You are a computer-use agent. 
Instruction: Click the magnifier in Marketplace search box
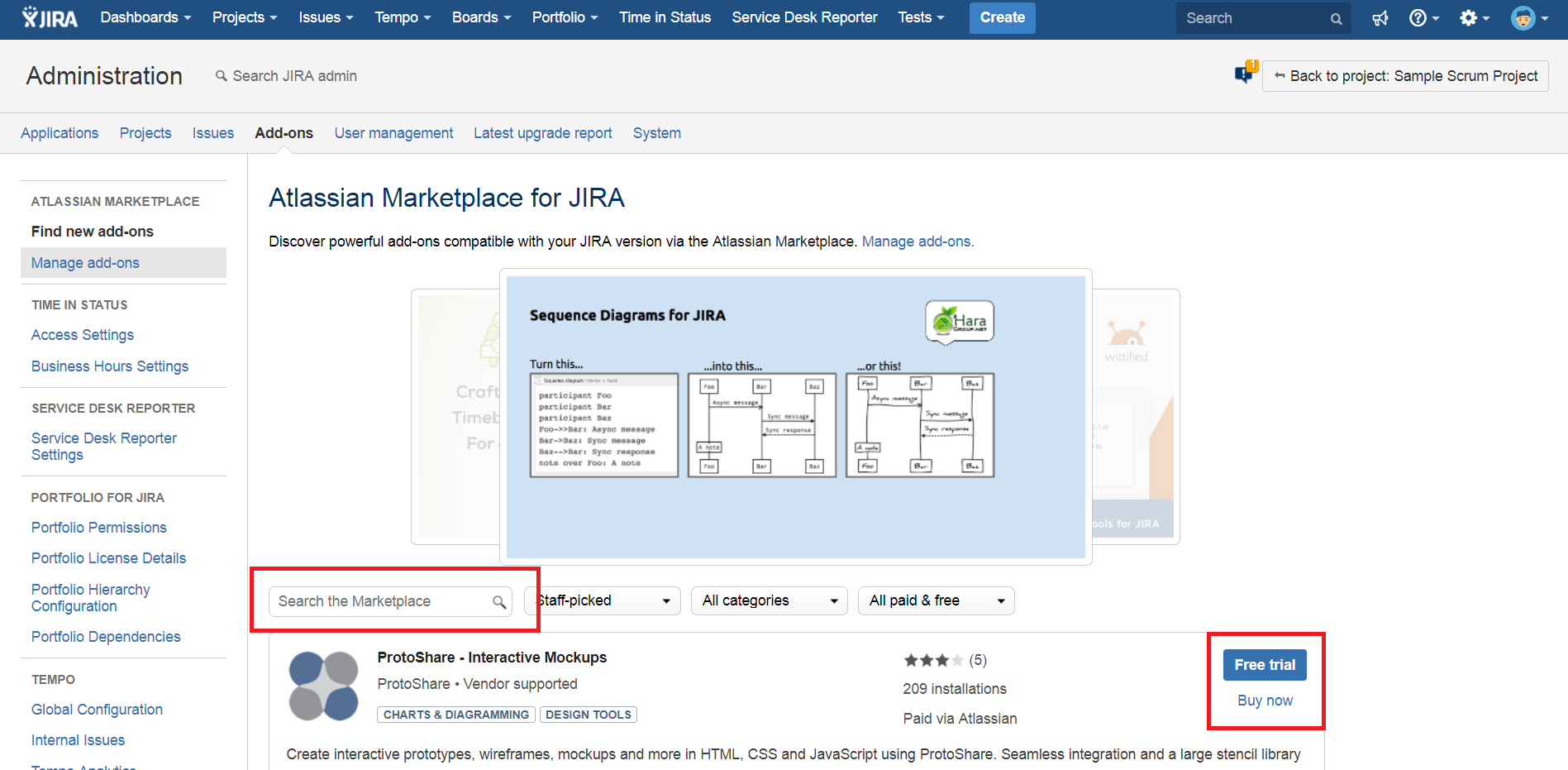(x=499, y=602)
